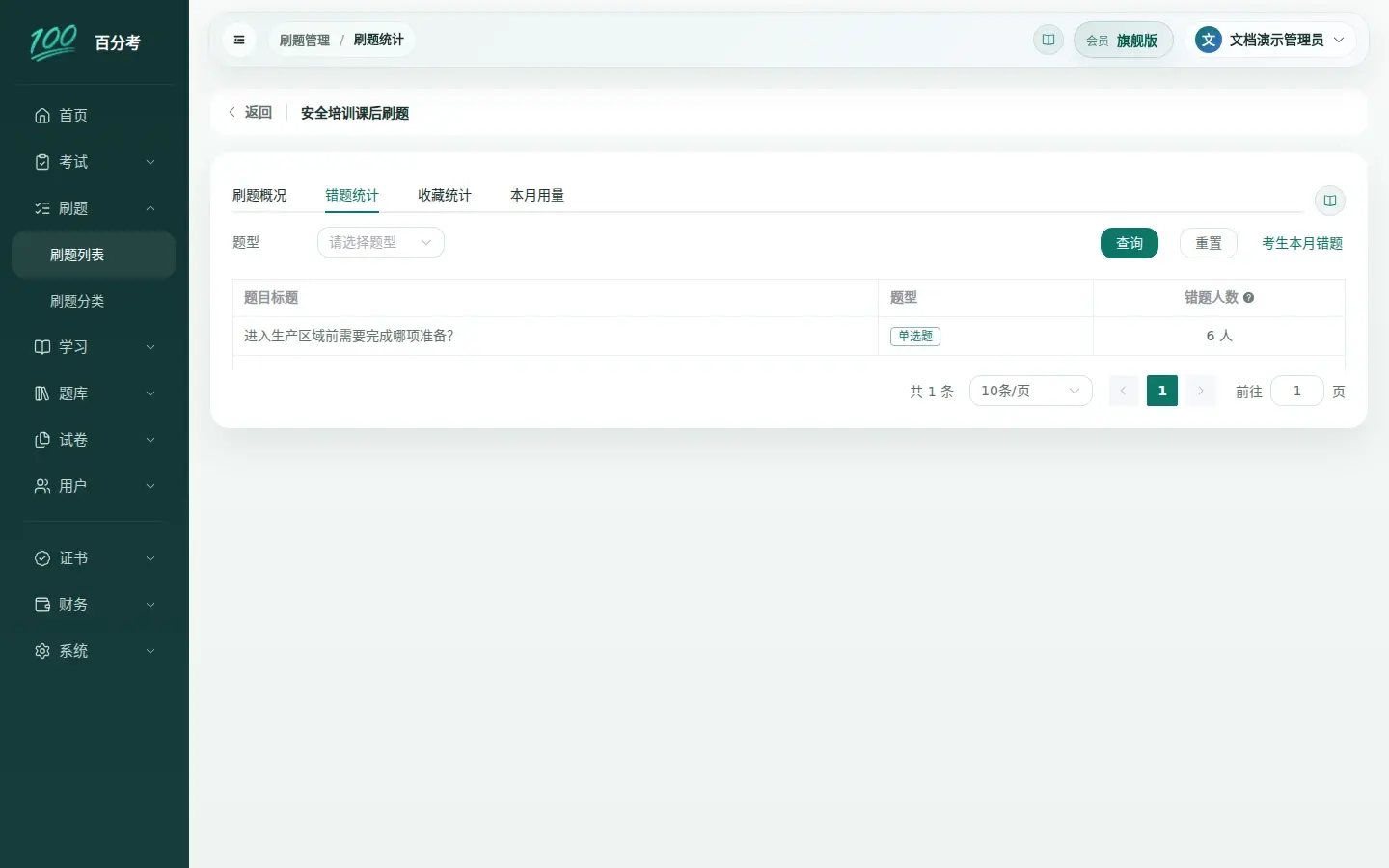Click the 查询 search button

(1130, 243)
